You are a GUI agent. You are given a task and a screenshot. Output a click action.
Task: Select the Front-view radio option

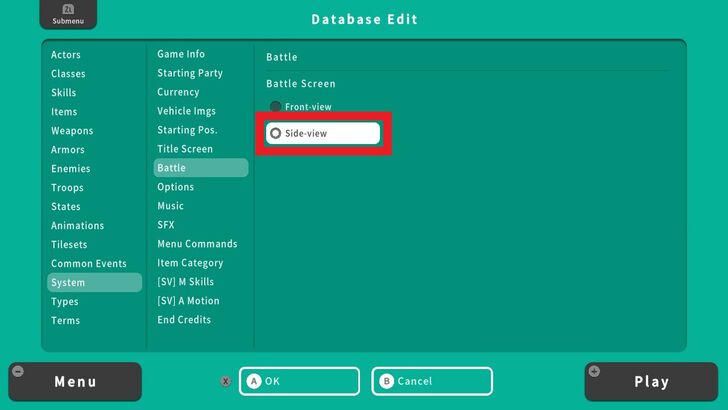300,107
